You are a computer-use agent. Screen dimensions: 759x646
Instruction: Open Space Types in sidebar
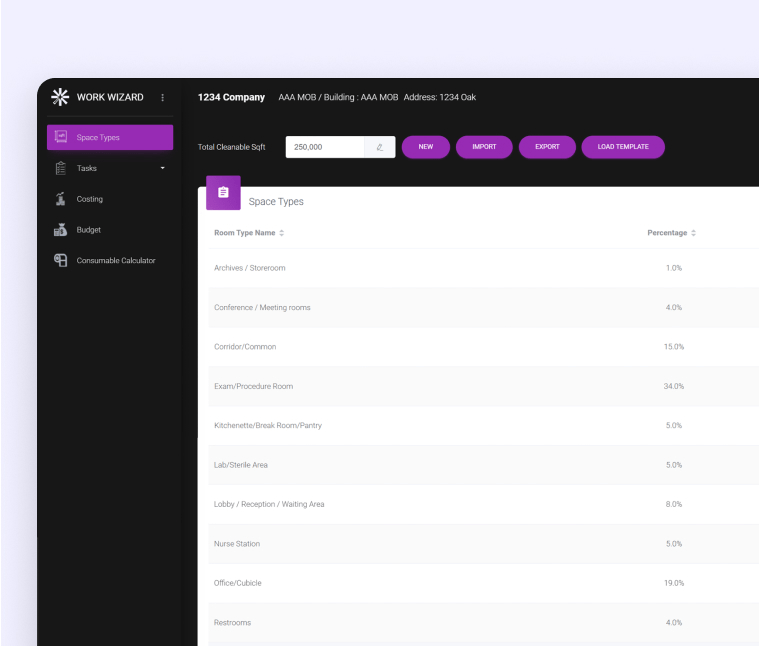click(110, 137)
